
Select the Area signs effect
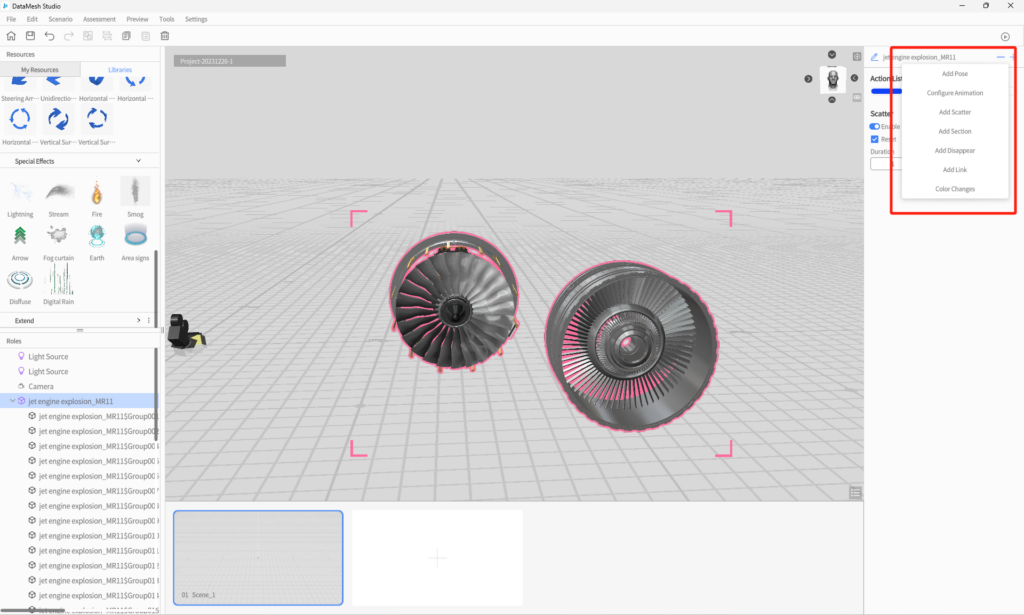tap(135, 242)
